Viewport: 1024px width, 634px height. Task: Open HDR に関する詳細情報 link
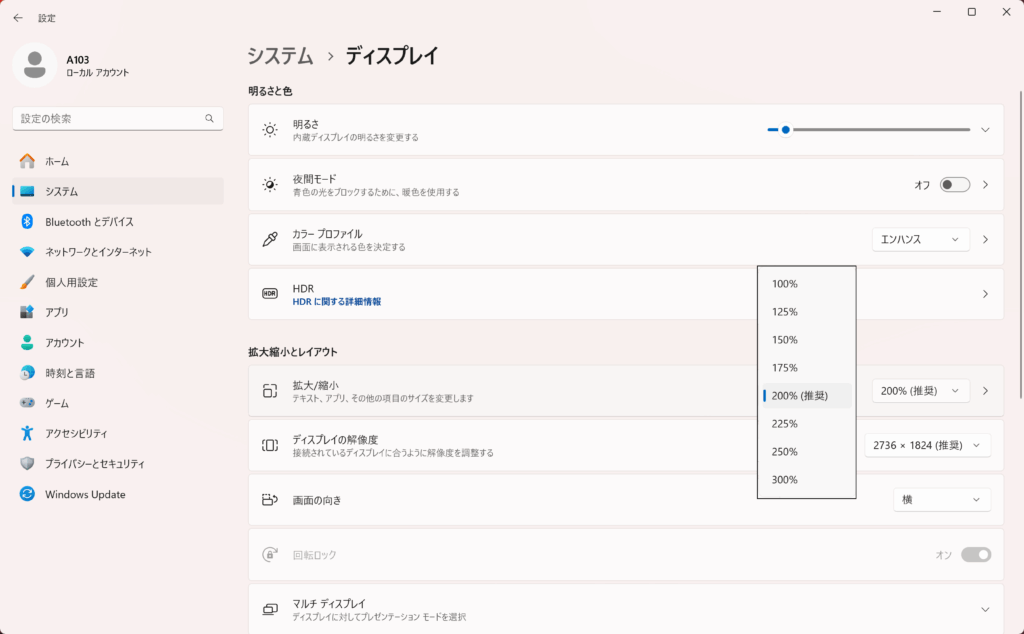pos(336,302)
